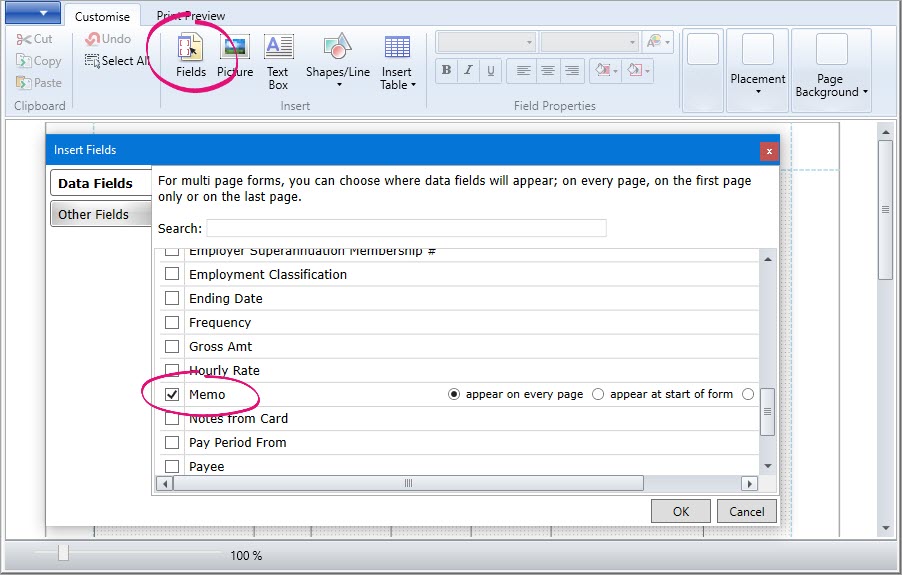Add a Text Box
Image resolution: width=902 pixels, height=575 pixels.
[278, 61]
